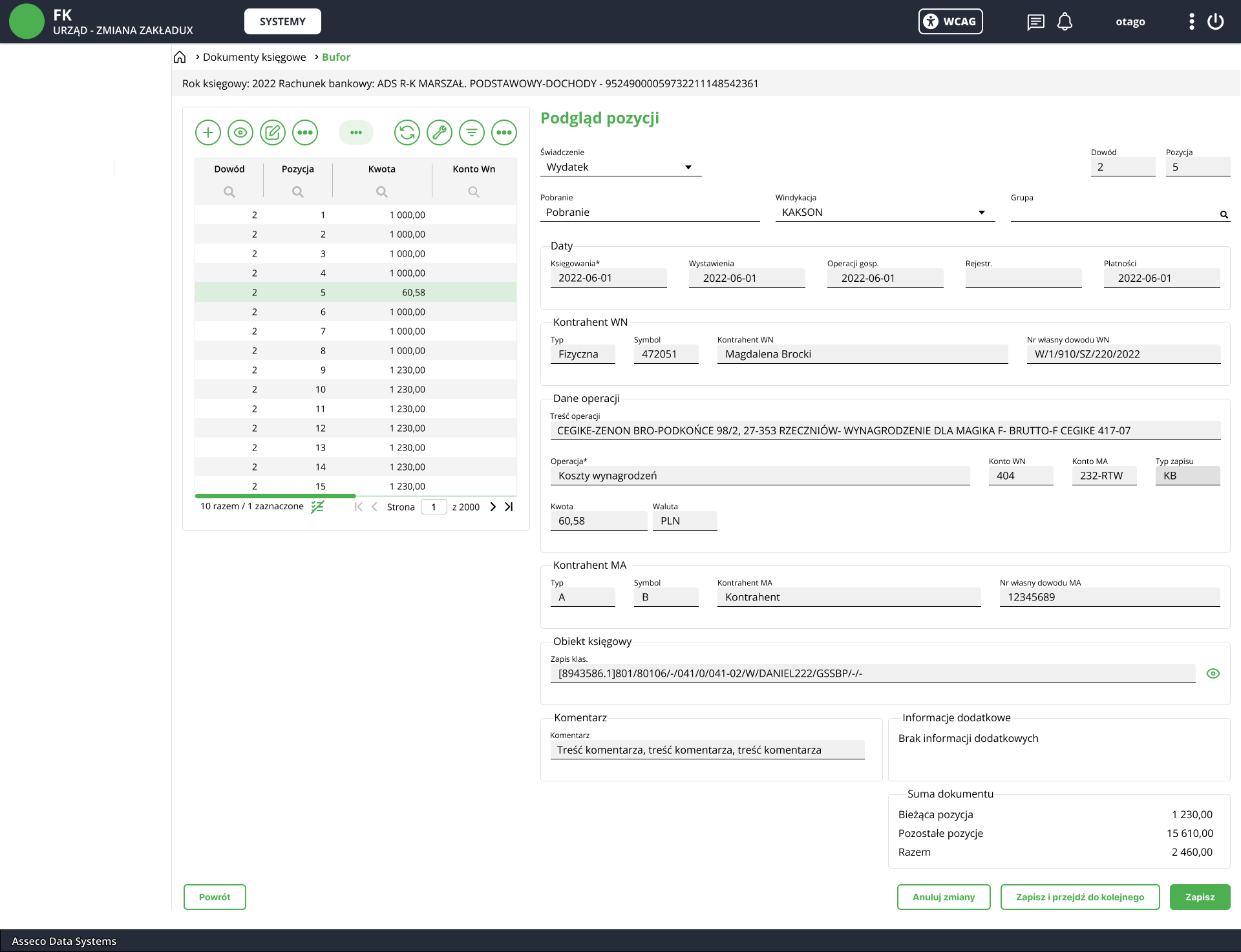Viewport: 1241px width, 952px height.
Task: Click the filter lines icon
Action: [x=472, y=132]
